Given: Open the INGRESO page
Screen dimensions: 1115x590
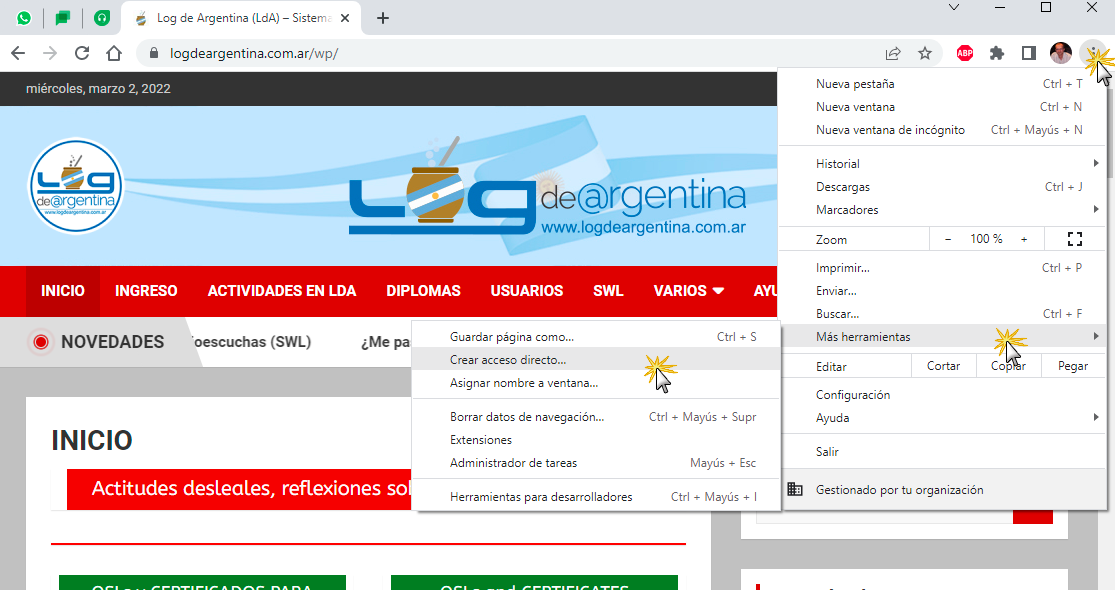Looking at the screenshot, I should pos(146,291).
